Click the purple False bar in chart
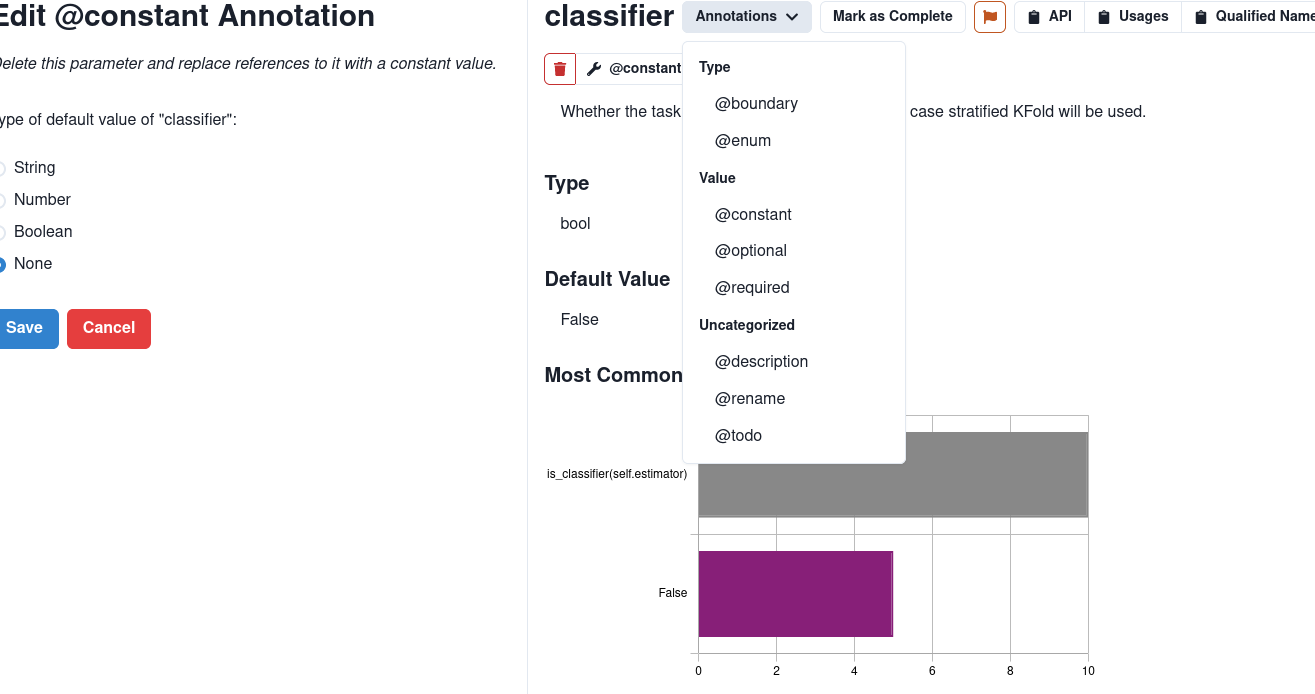 795,594
